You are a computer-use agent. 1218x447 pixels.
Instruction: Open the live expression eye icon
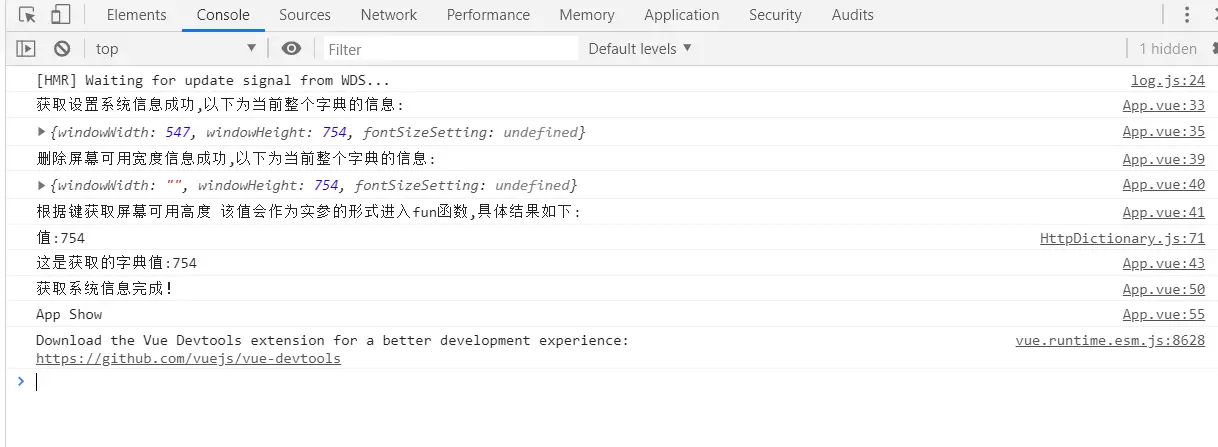[x=291, y=49]
